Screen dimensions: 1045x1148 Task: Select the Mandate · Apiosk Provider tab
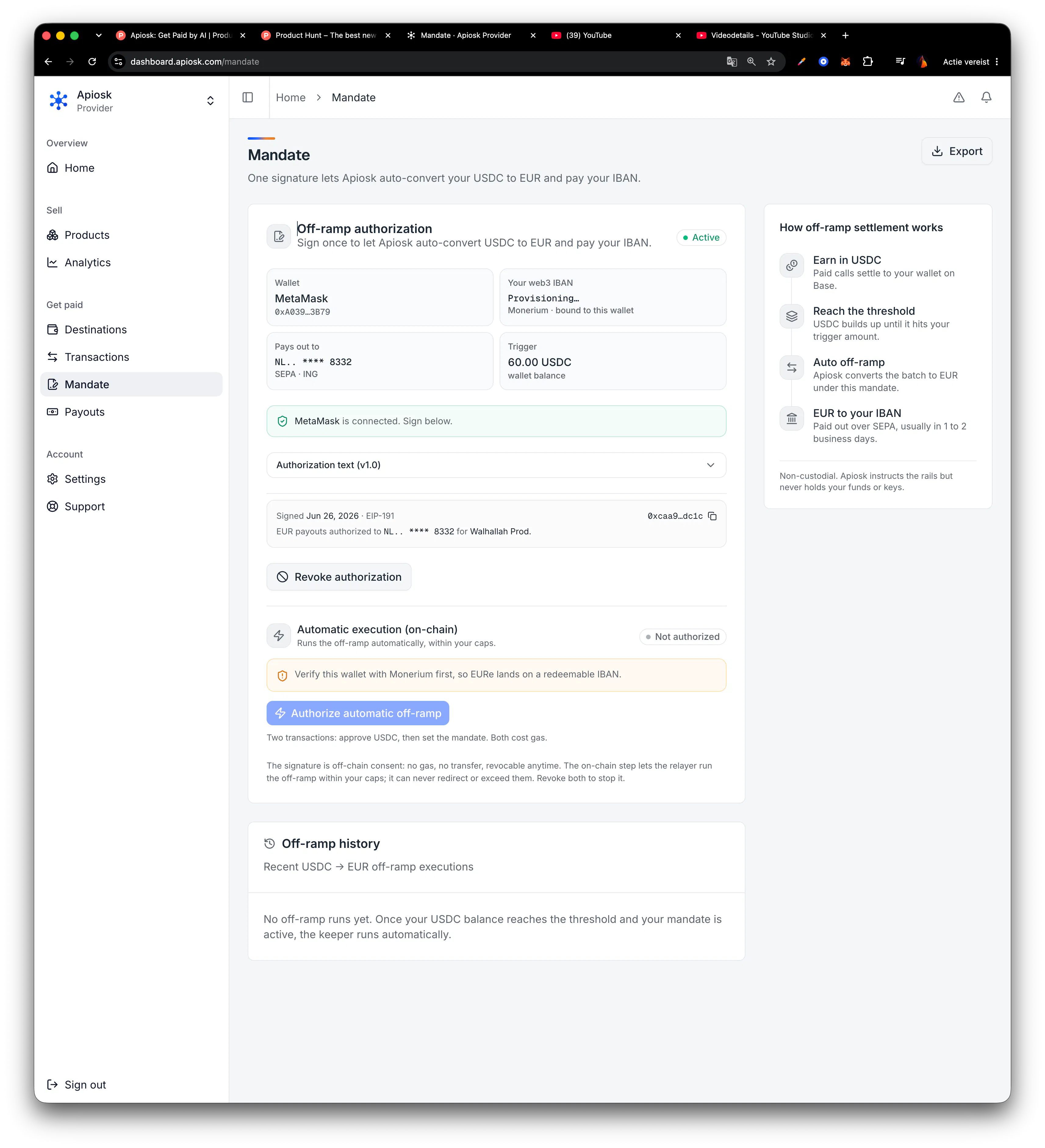coord(471,35)
